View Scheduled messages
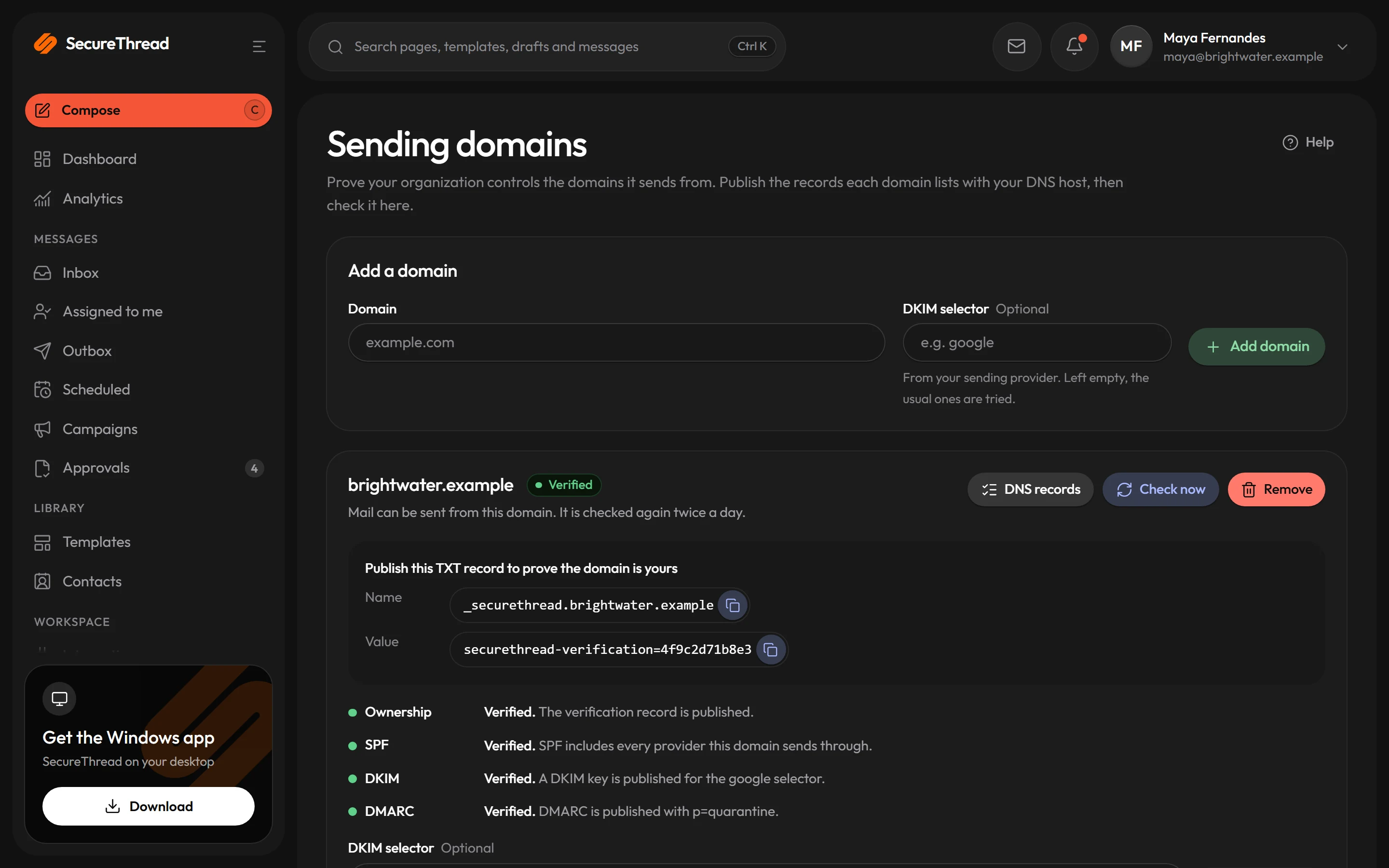The height and width of the screenshot is (868, 1389). [x=148, y=390]
